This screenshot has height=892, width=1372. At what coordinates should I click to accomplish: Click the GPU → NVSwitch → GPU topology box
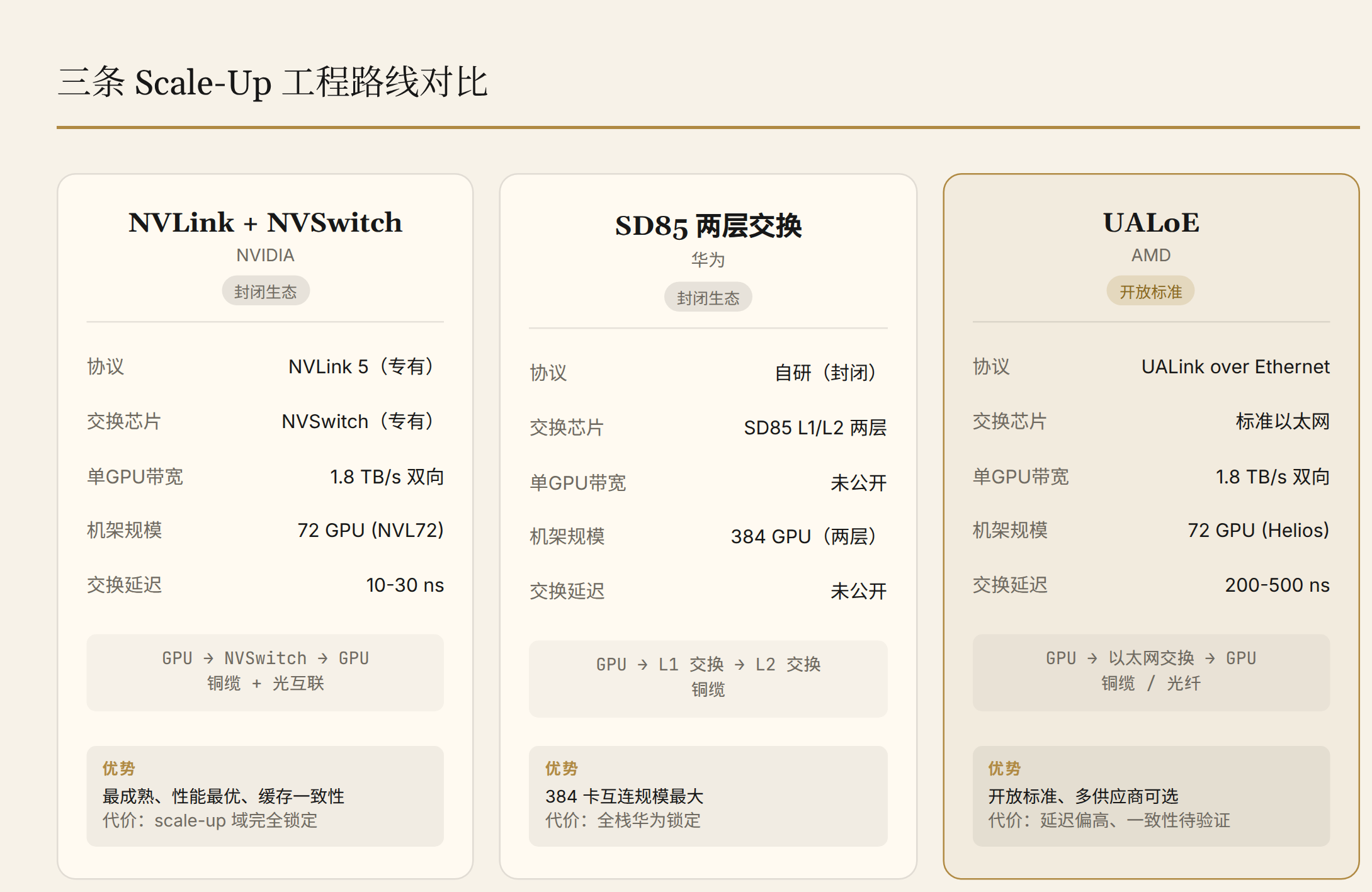[x=265, y=672]
